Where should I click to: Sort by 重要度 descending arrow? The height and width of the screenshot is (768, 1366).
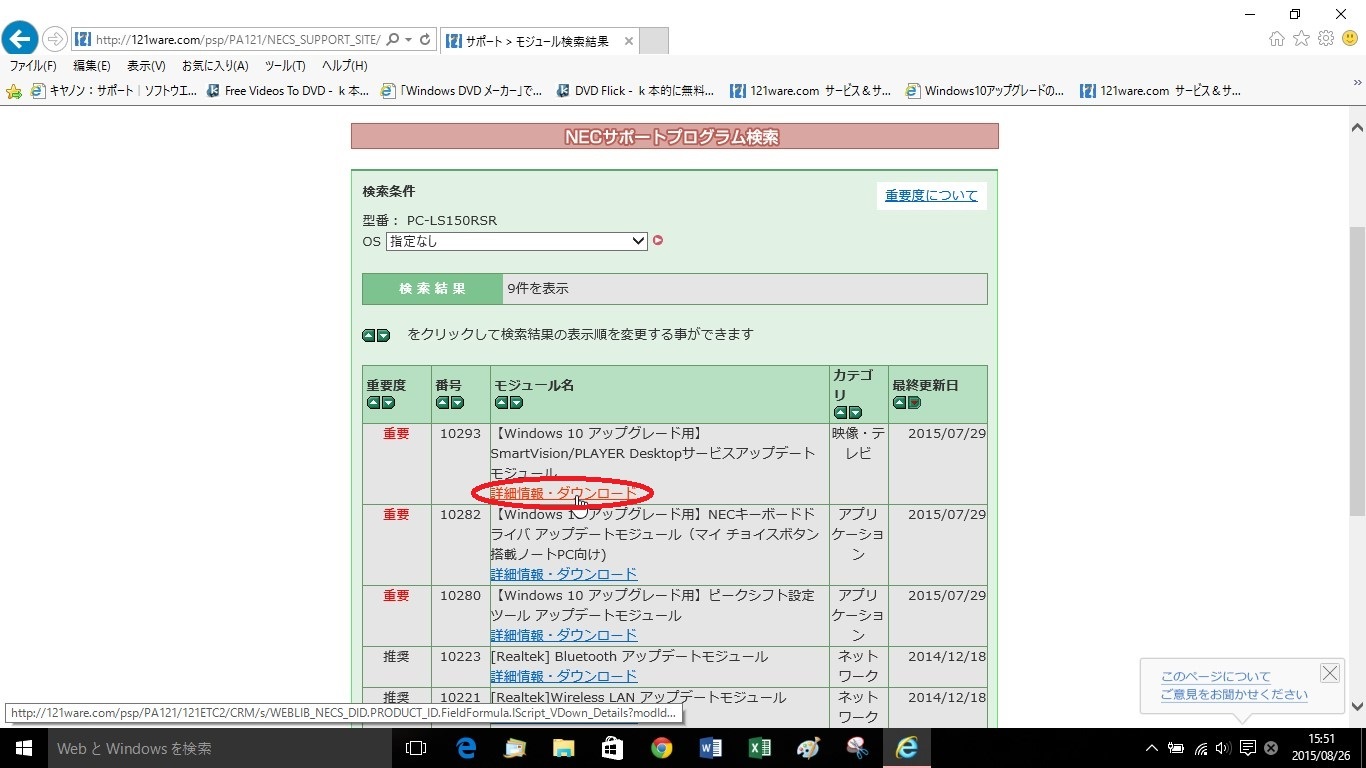388,403
